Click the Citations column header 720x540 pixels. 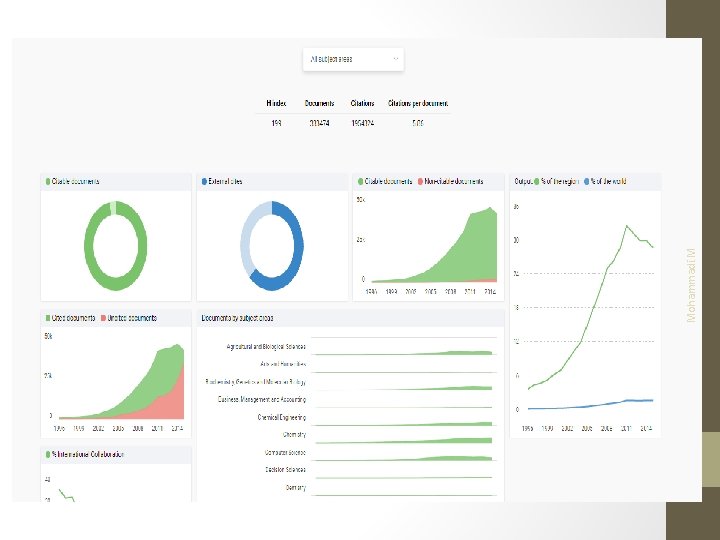pos(362,103)
